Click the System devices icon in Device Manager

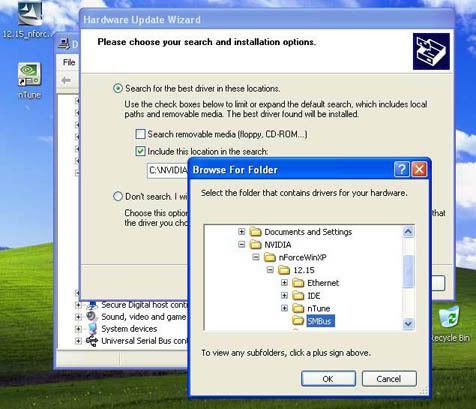pos(92,328)
